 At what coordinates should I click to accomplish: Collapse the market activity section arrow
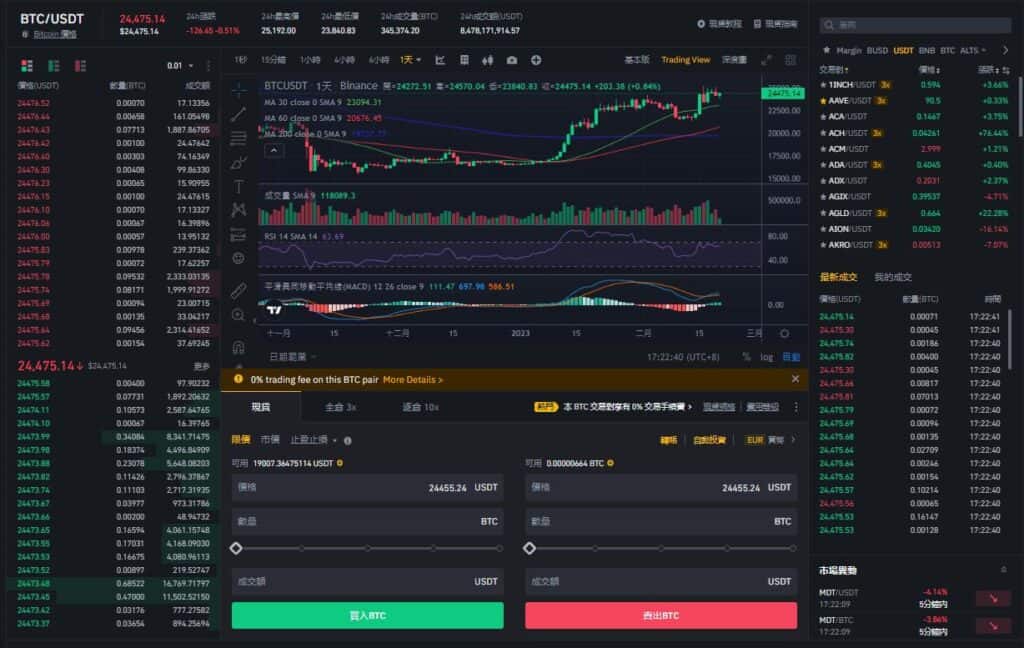click(1004, 570)
